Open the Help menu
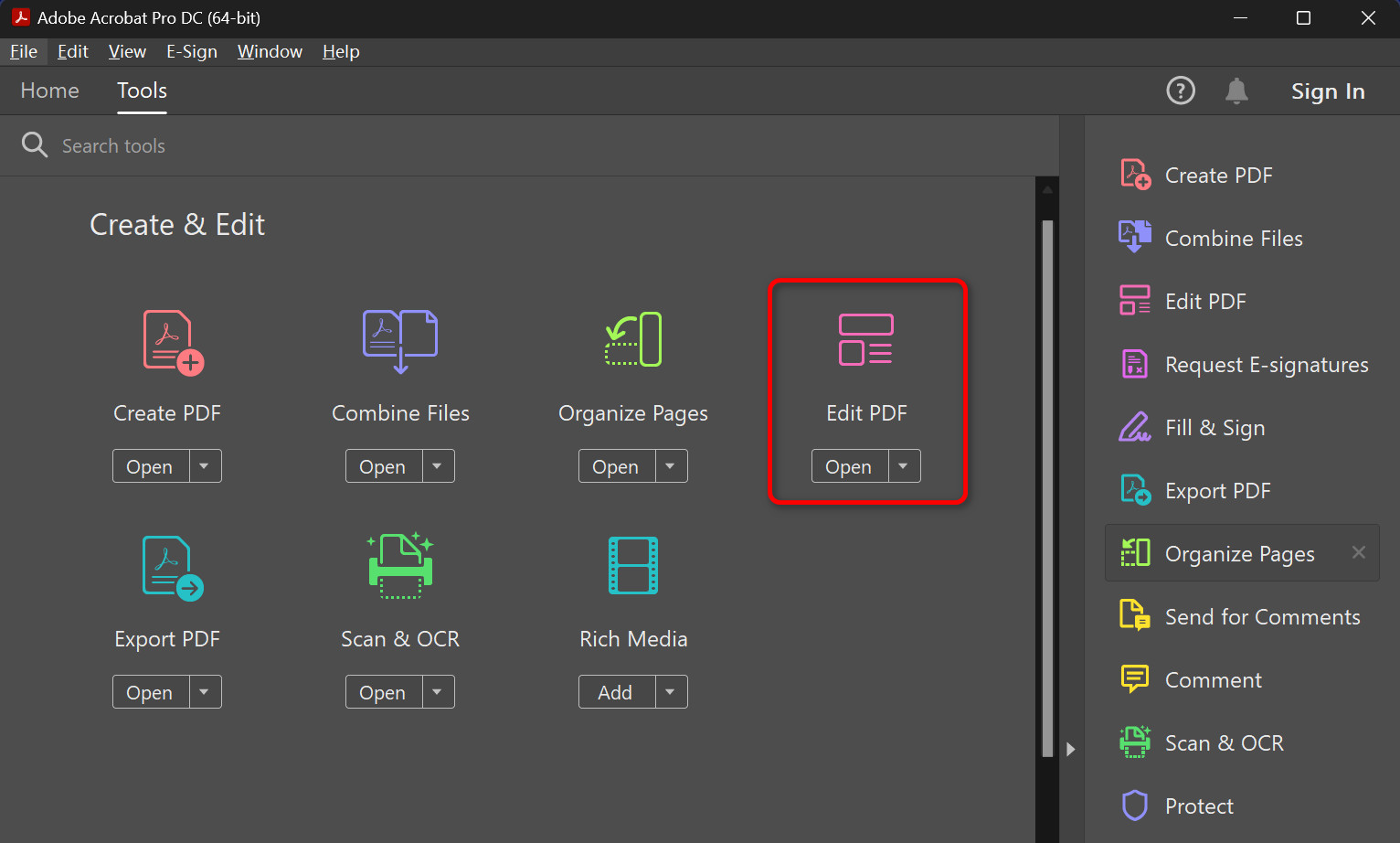This screenshot has height=843, width=1400. [x=341, y=51]
